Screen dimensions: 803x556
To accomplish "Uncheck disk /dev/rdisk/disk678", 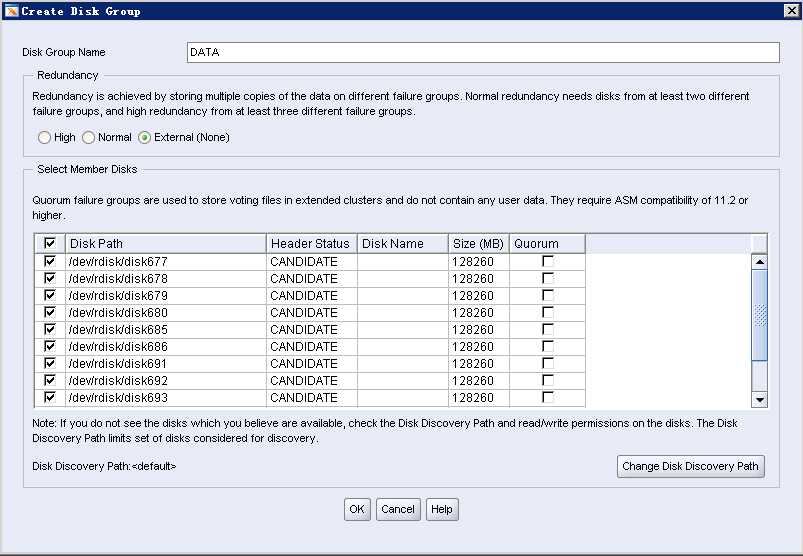I will pyautogui.click(x=50, y=278).
